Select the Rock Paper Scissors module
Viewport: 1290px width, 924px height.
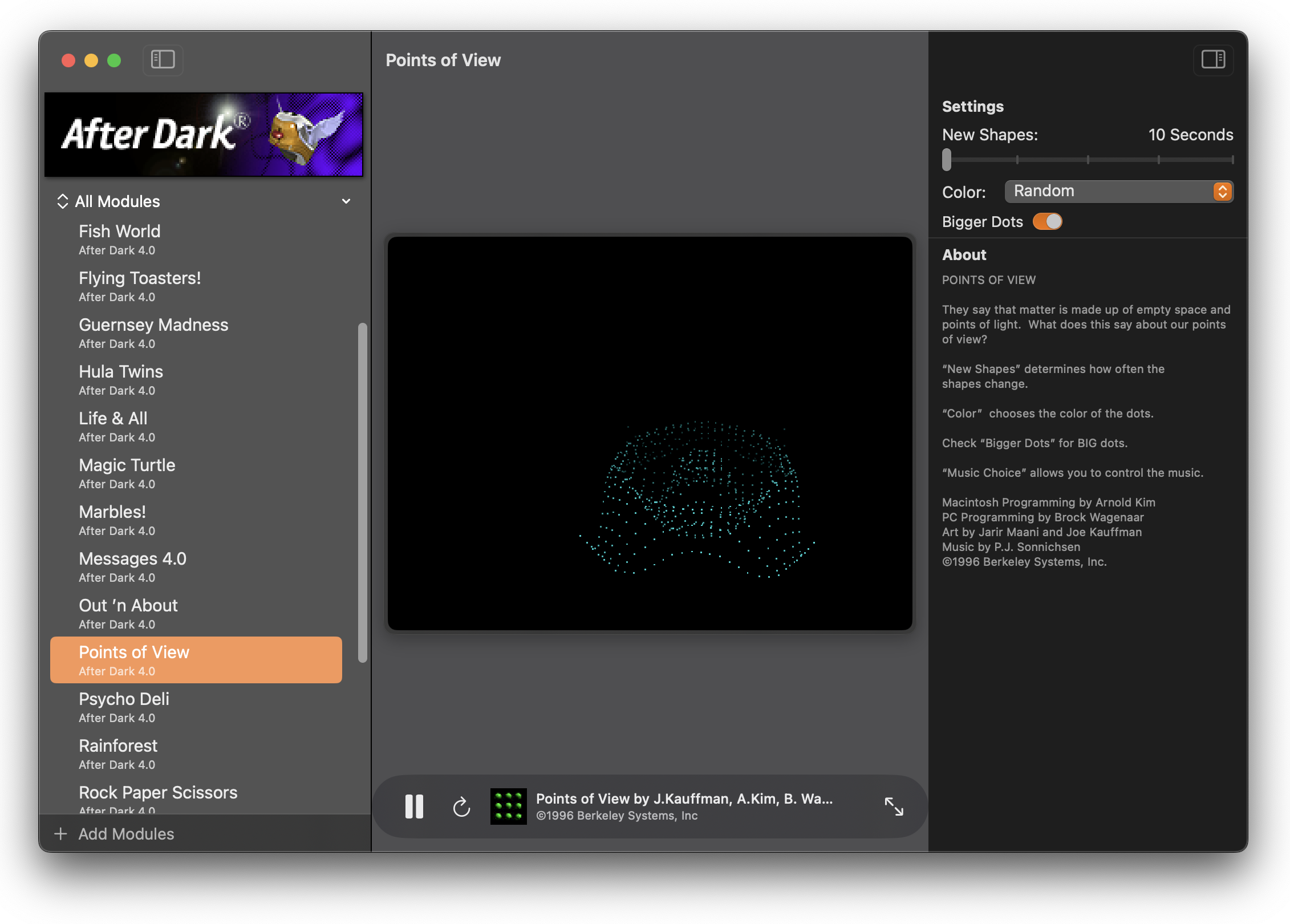coord(196,797)
